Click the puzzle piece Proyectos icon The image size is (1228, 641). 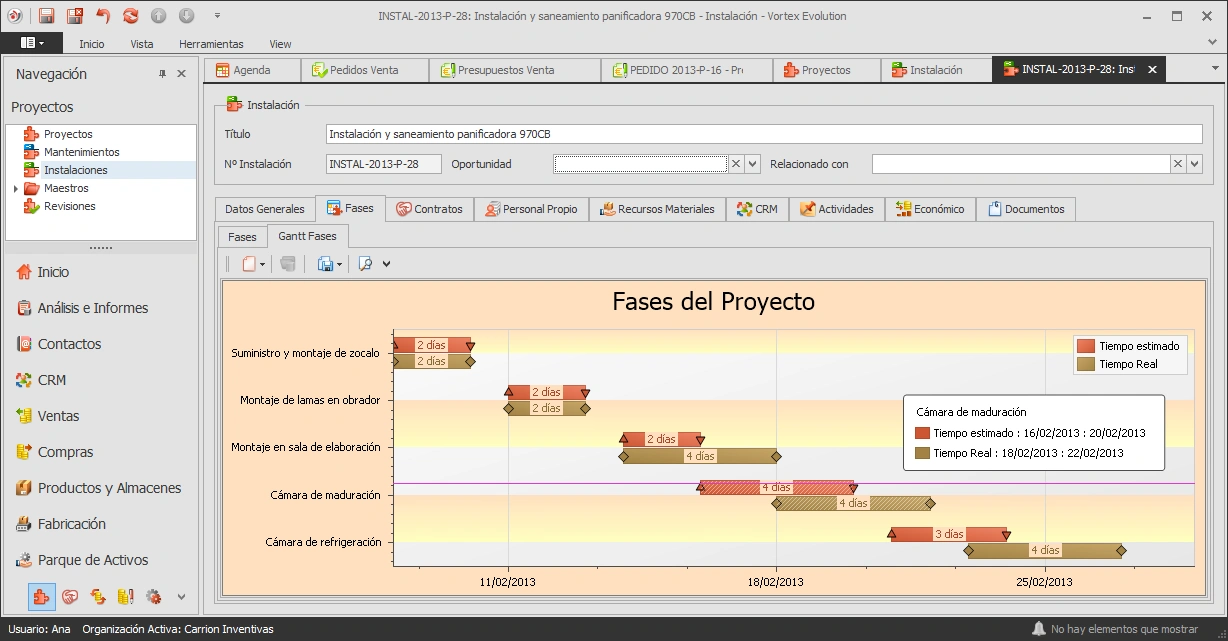click(42, 597)
